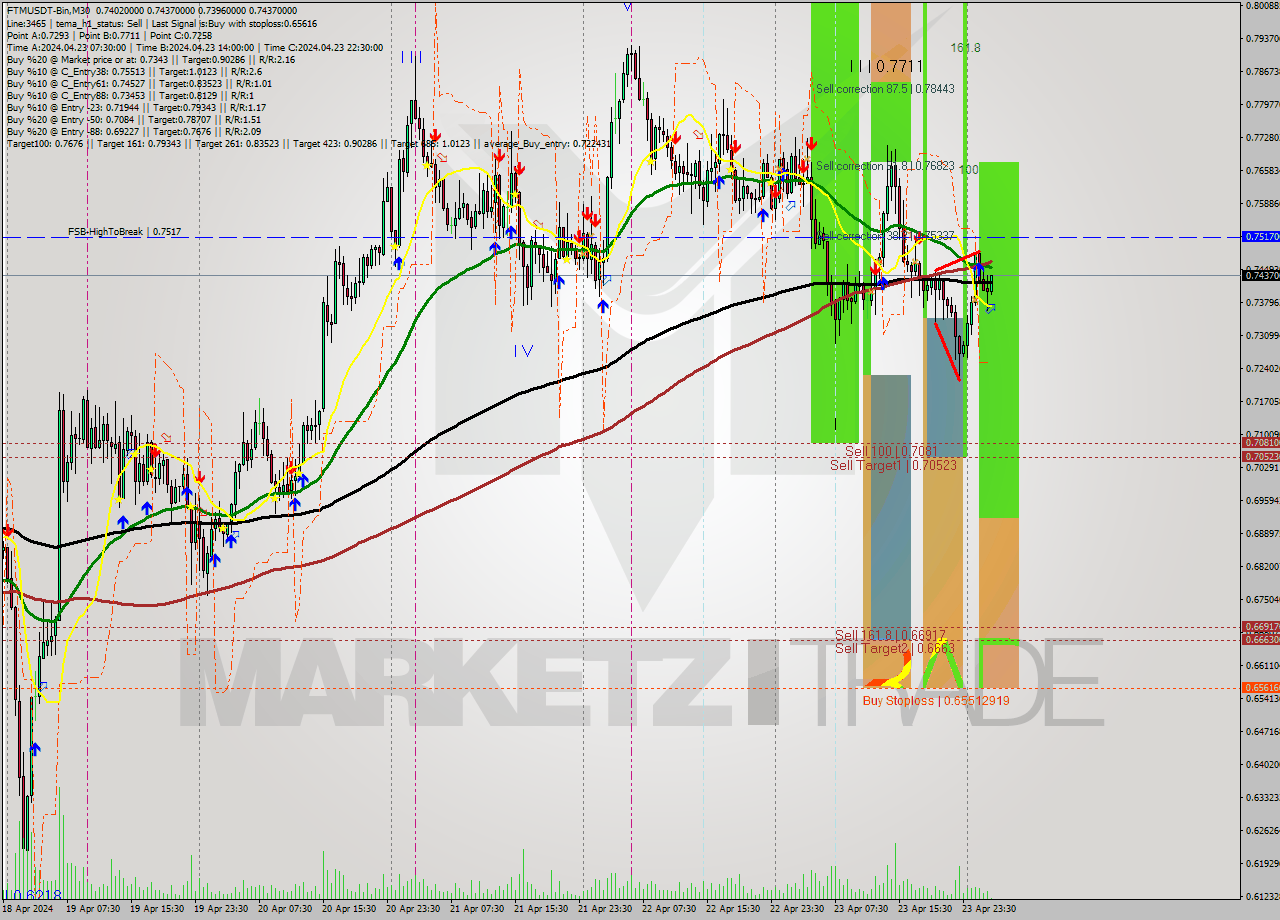Click the 0.68210 price axis value
Screen dimensions: 1280x920
[x=1262, y=567]
